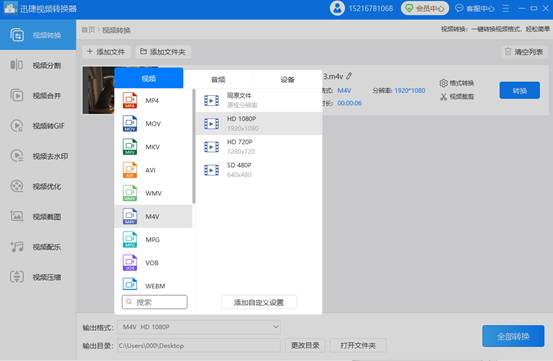Image resolution: width=553 pixels, height=361 pixels.
Task: Click the 清空列表 button
Action: [x=524, y=52]
